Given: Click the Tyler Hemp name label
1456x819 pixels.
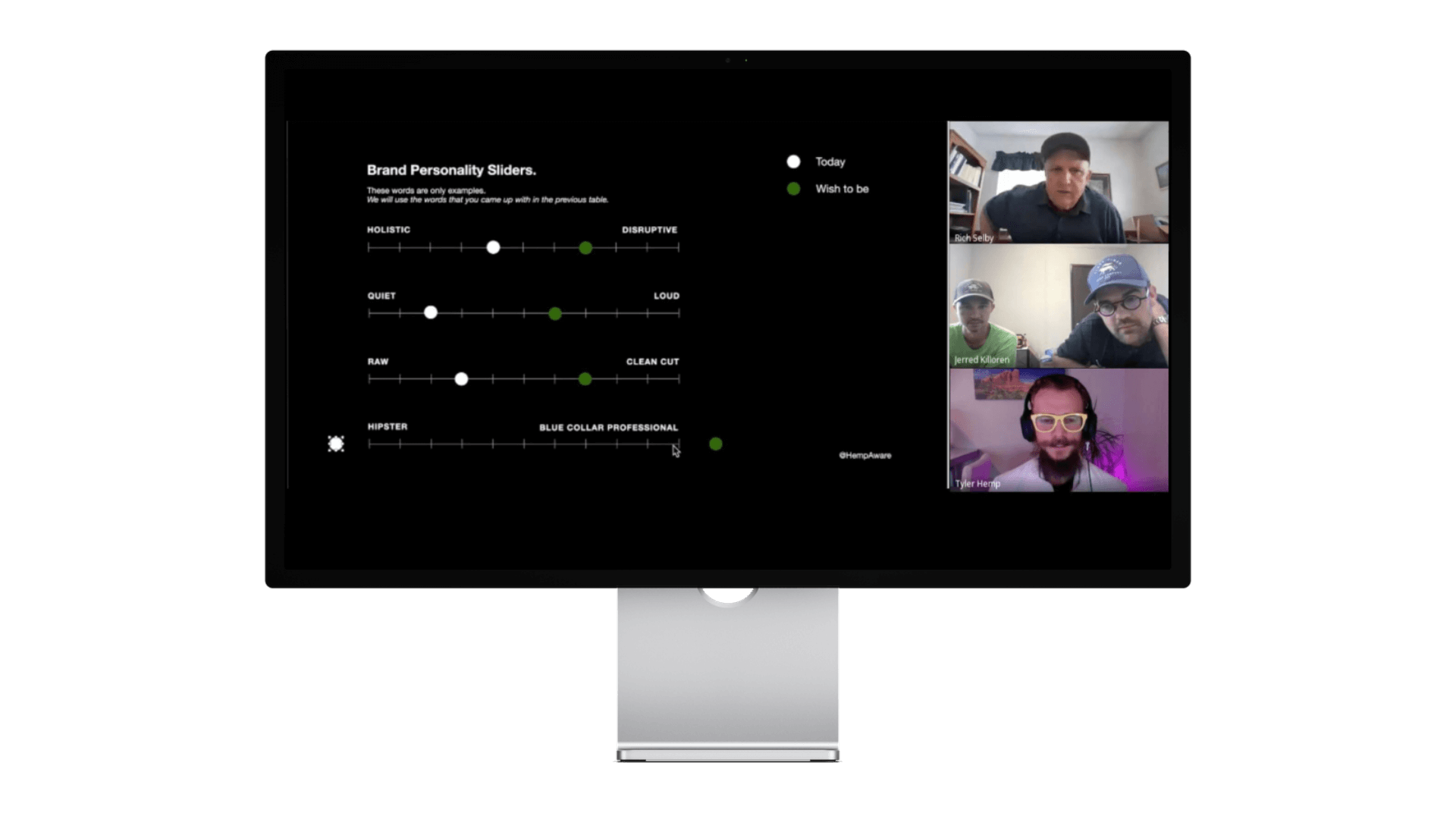Looking at the screenshot, I should [977, 483].
